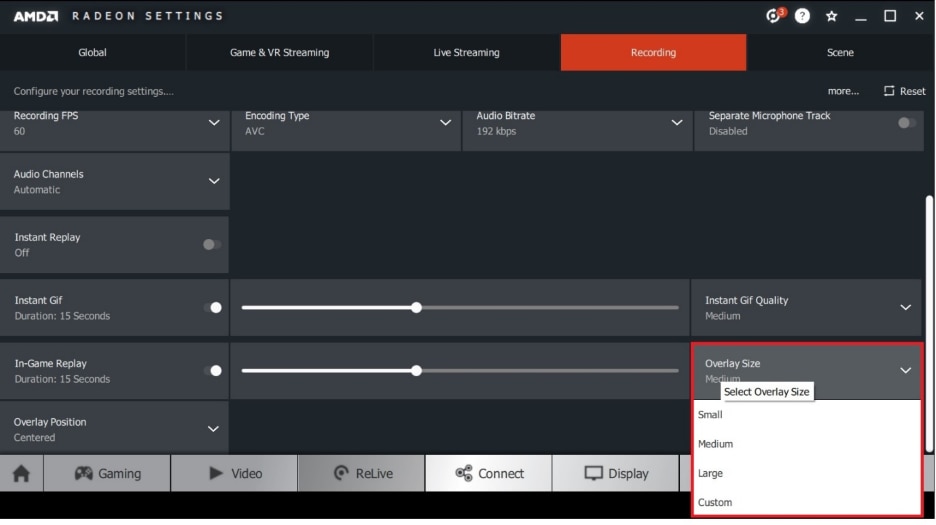Image resolution: width=936 pixels, height=525 pixels.
Task: Enable the Instant Replay toggle
Action: [211, 244]
